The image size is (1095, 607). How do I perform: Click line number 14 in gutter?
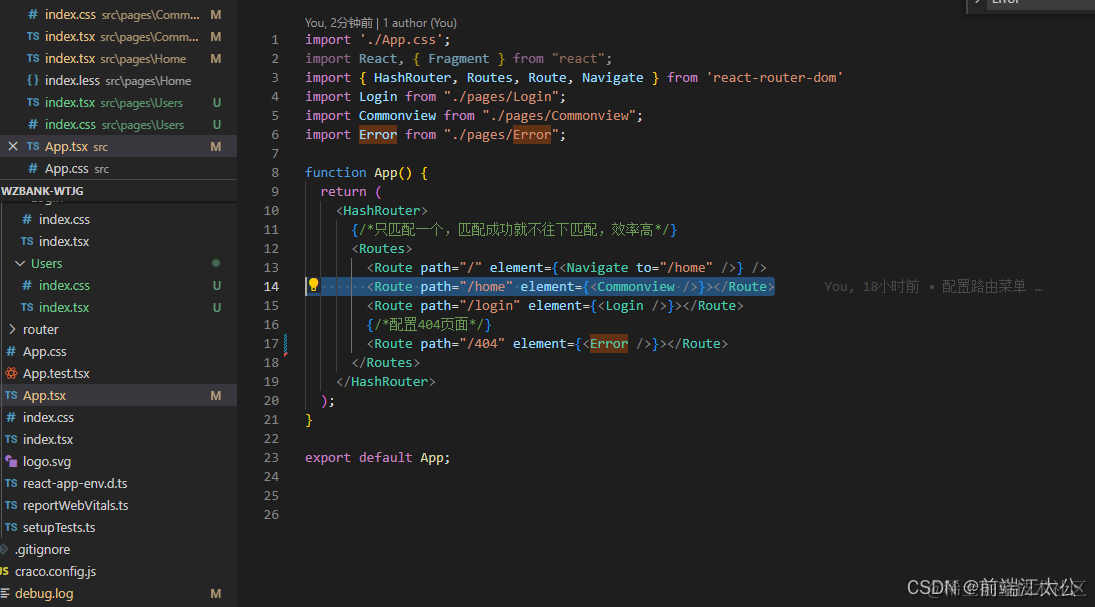click(271, 286)
